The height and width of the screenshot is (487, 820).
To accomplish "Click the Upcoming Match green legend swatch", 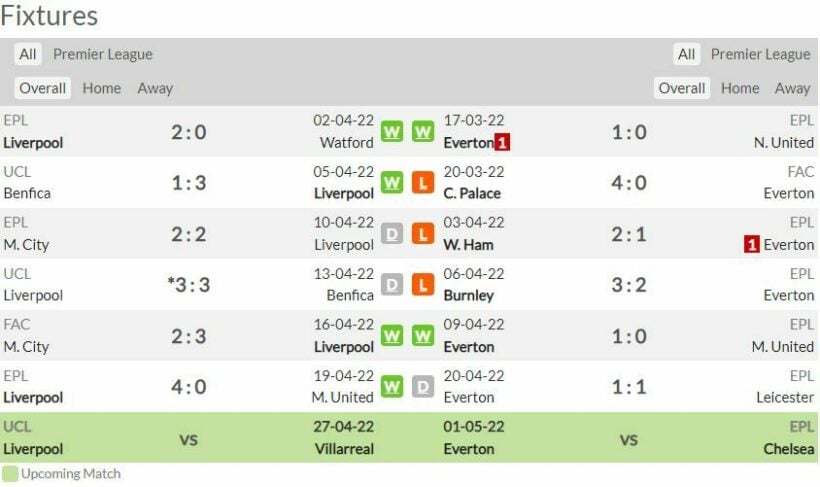I will coord(10,474).
